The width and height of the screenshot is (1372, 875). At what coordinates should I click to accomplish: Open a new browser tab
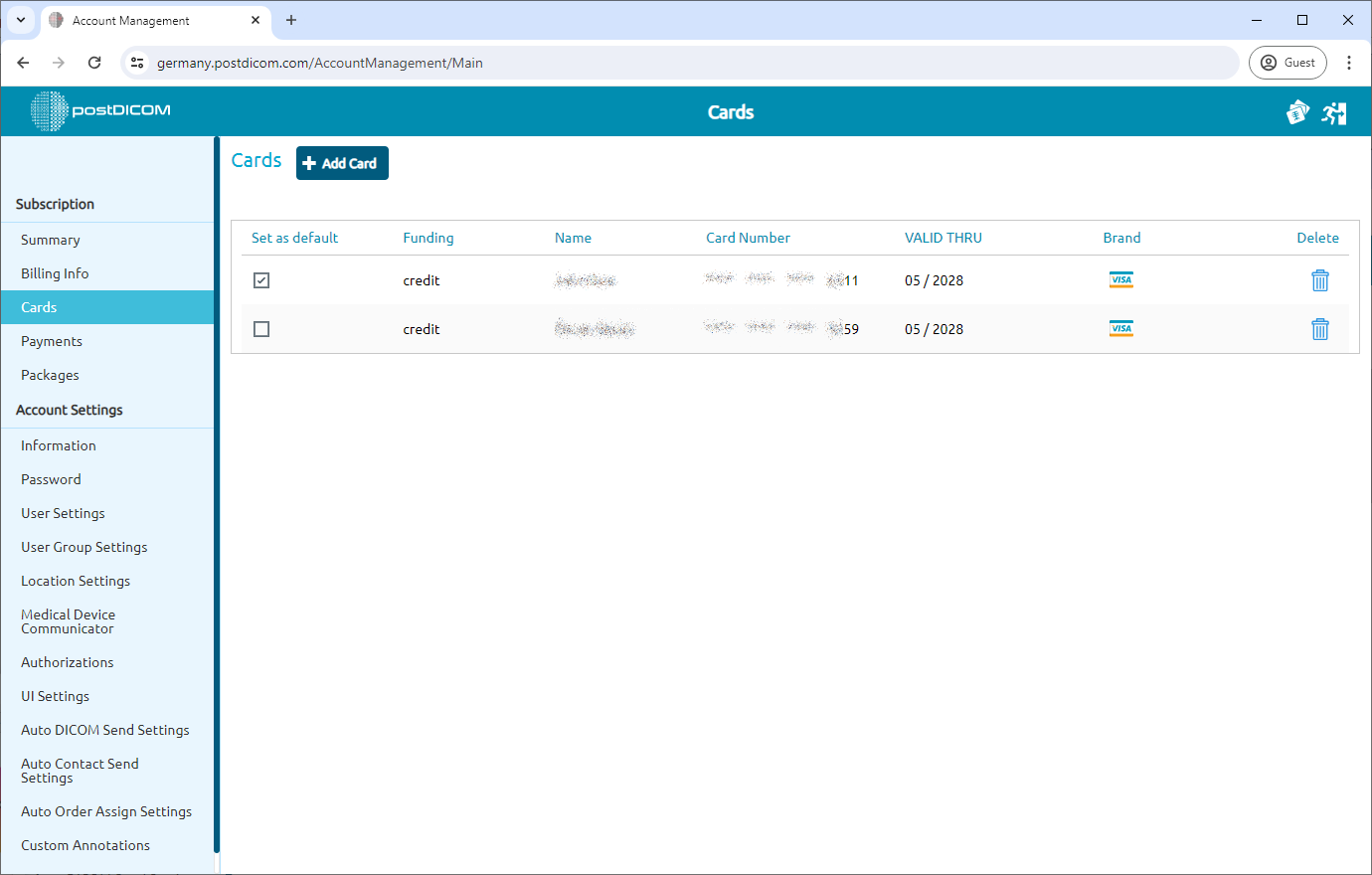tap(291, 20)
